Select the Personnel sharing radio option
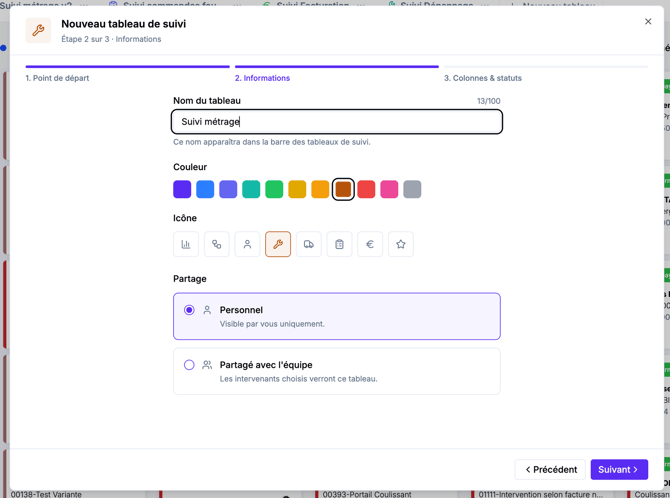The width and height of the screenshot is (670, 498). (x=337, y=316)
